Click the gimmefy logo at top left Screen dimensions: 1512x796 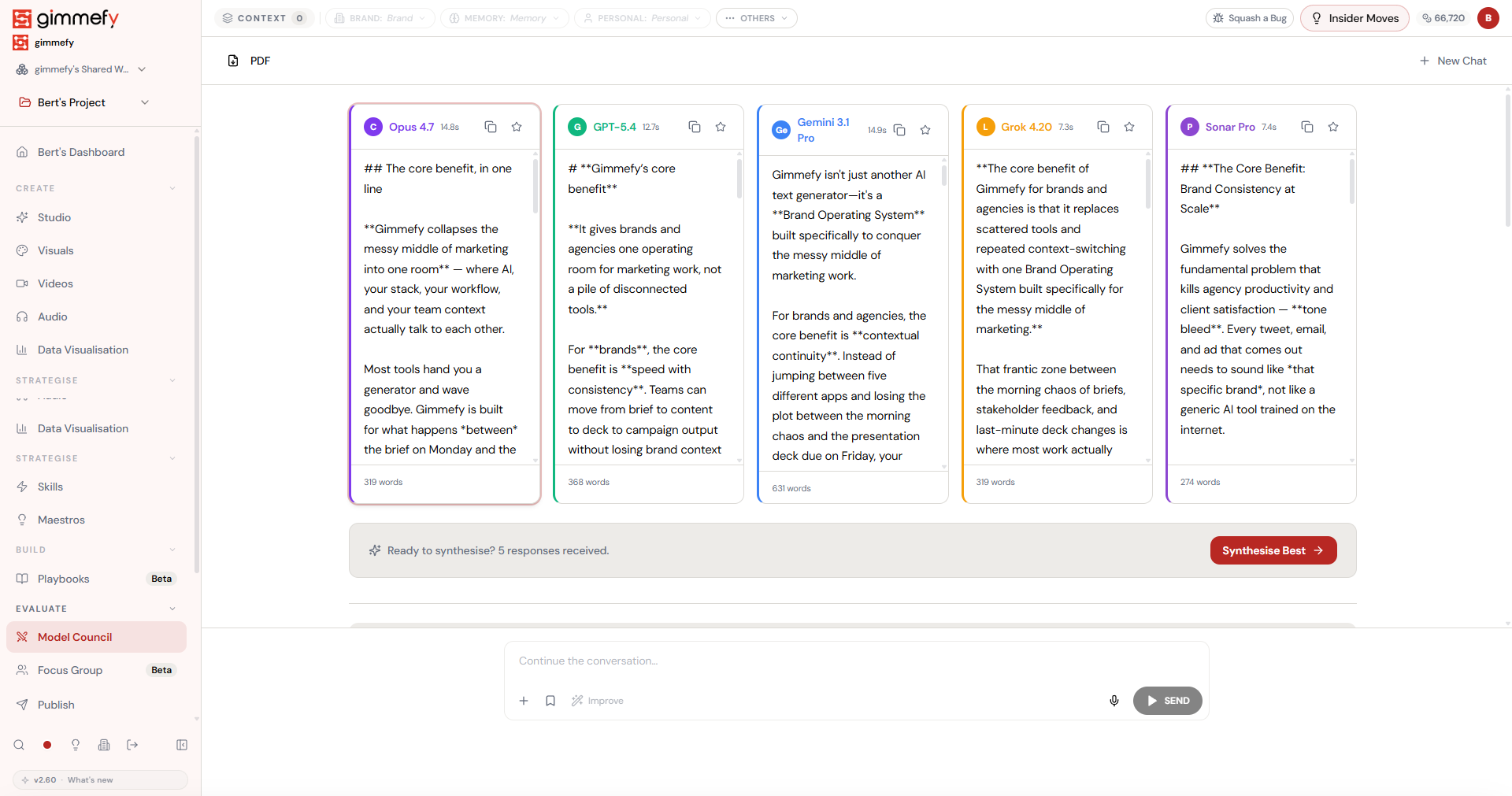[x=65, y=18]
